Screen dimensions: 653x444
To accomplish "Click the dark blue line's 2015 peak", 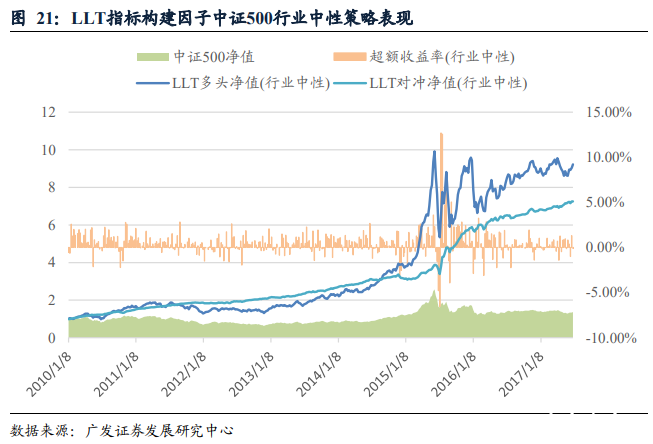I will pos(434,152).
